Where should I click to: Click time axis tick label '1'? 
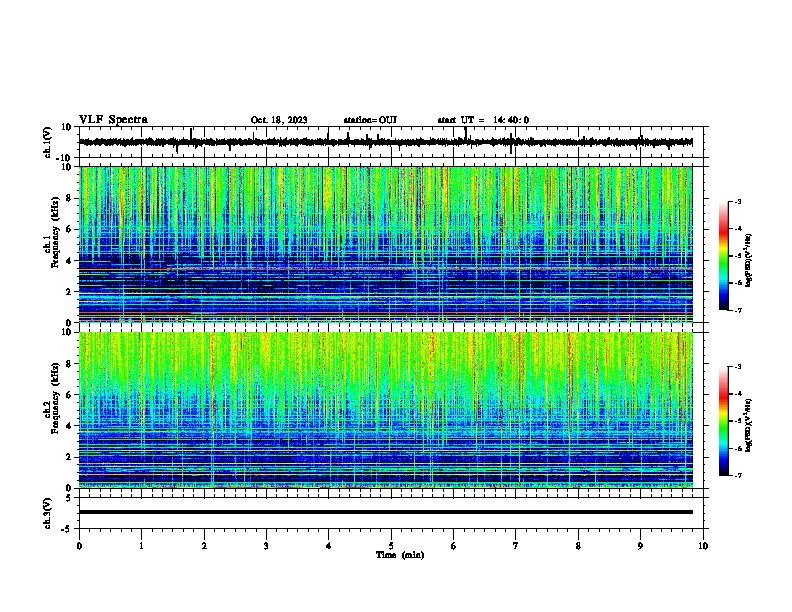click(x=141, y=546)
